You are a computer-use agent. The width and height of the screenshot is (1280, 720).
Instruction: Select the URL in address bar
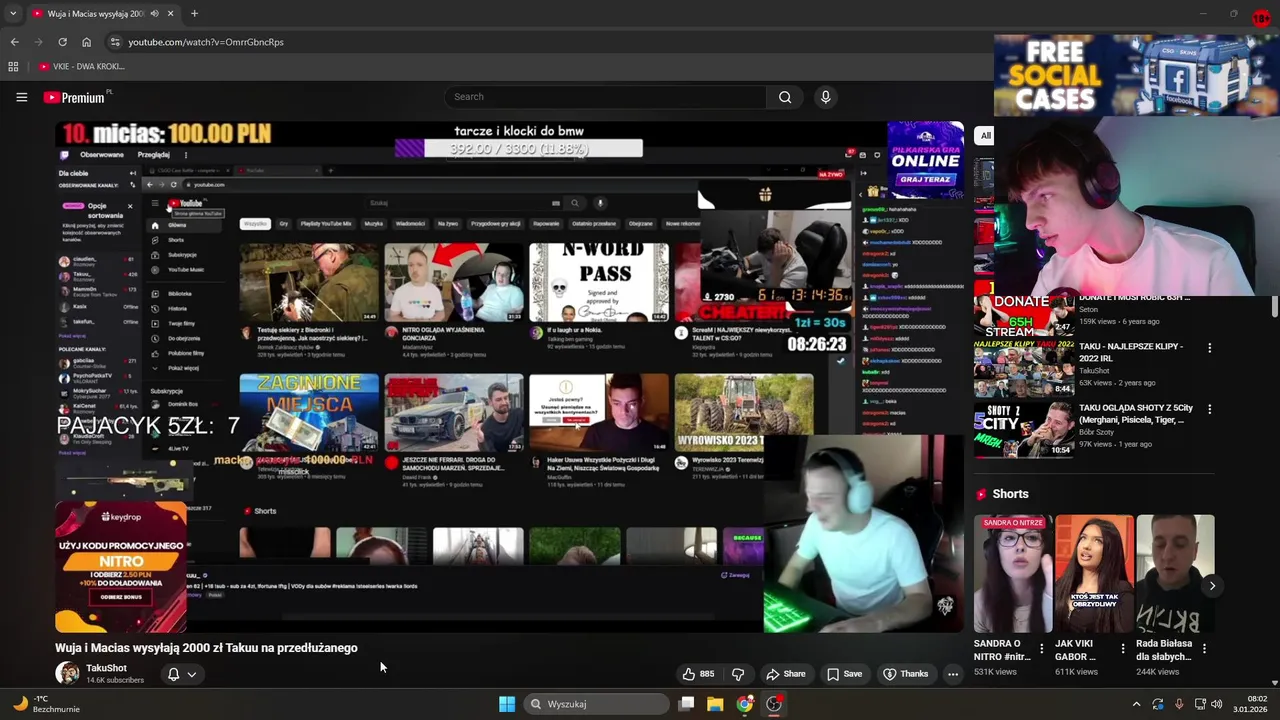pos(206,42)
